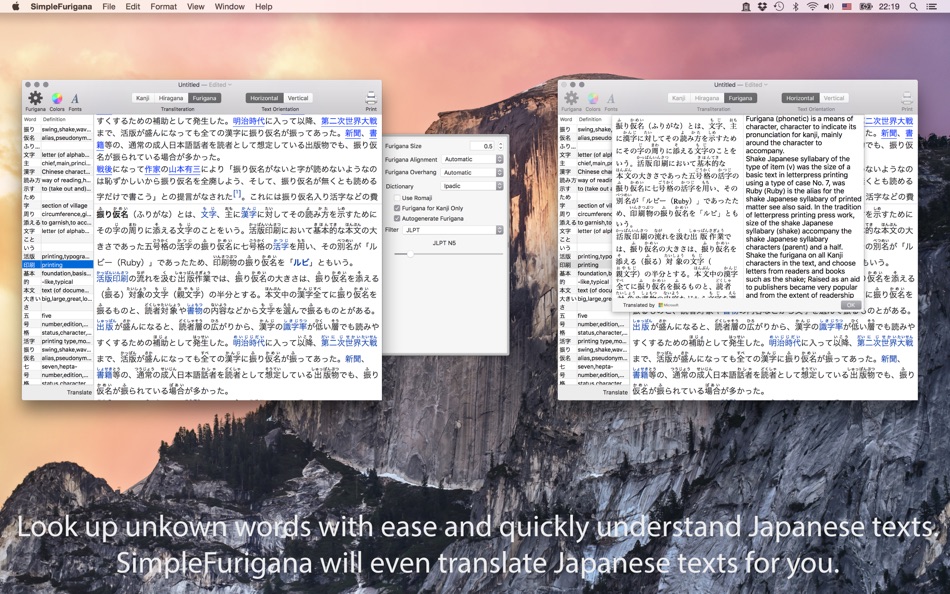Open Colors wheel in left window

pyautogui.click(x=57, y=98)
